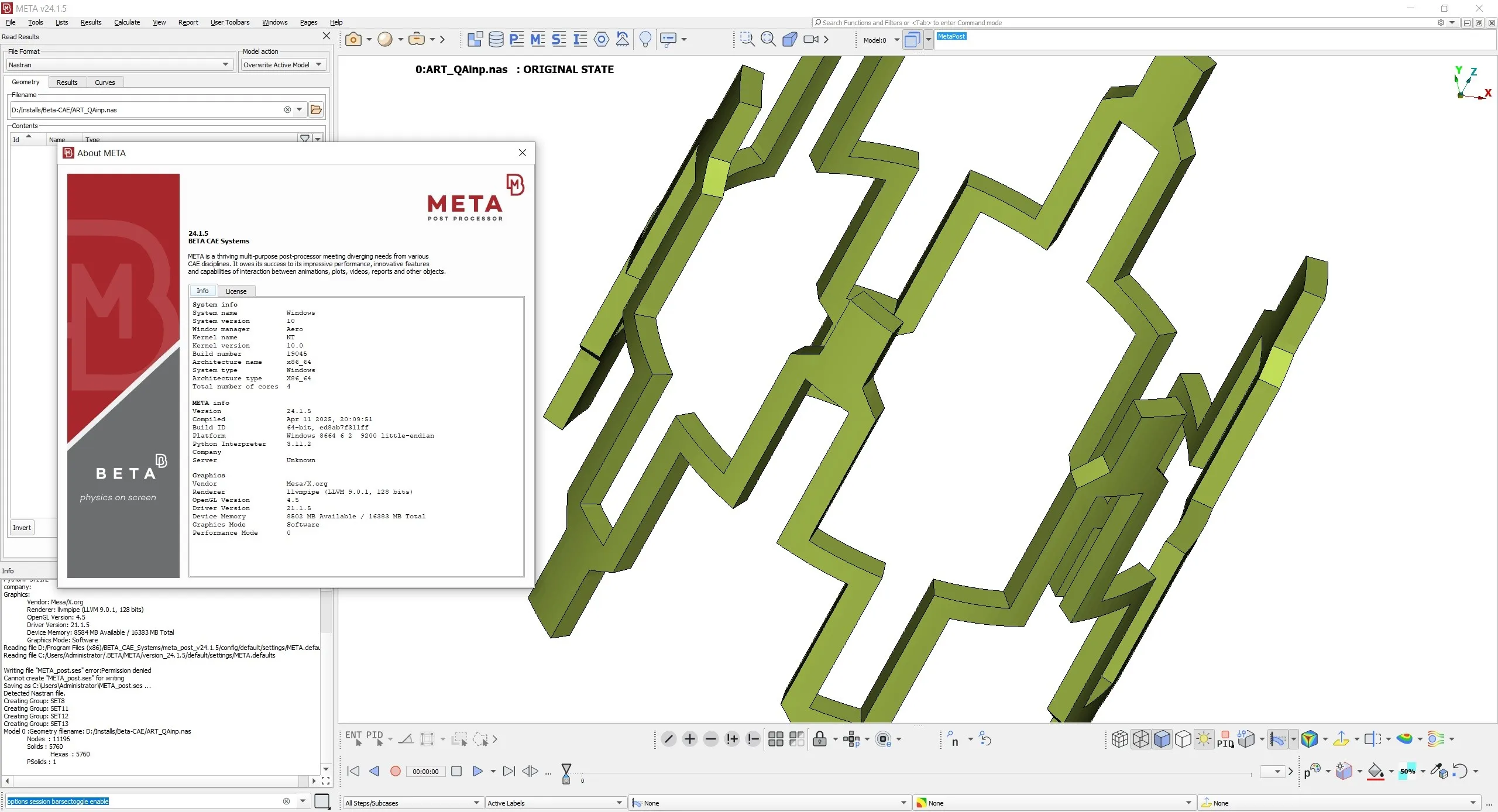Open the Sets list (S) icon
The height and width of the screenshot is (812, 1498).
point(559,39)
